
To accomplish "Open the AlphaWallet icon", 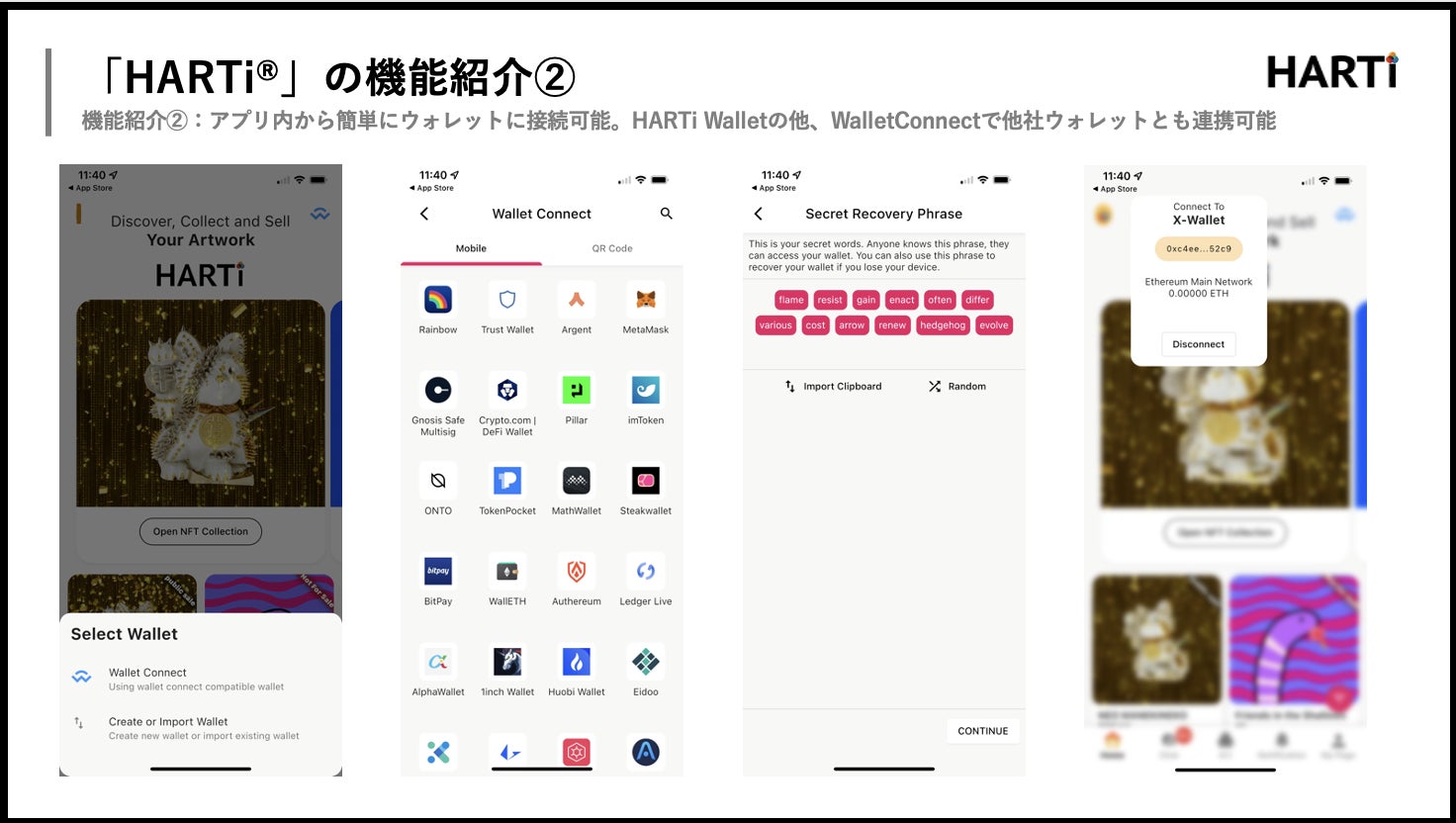I will point(438,662).
